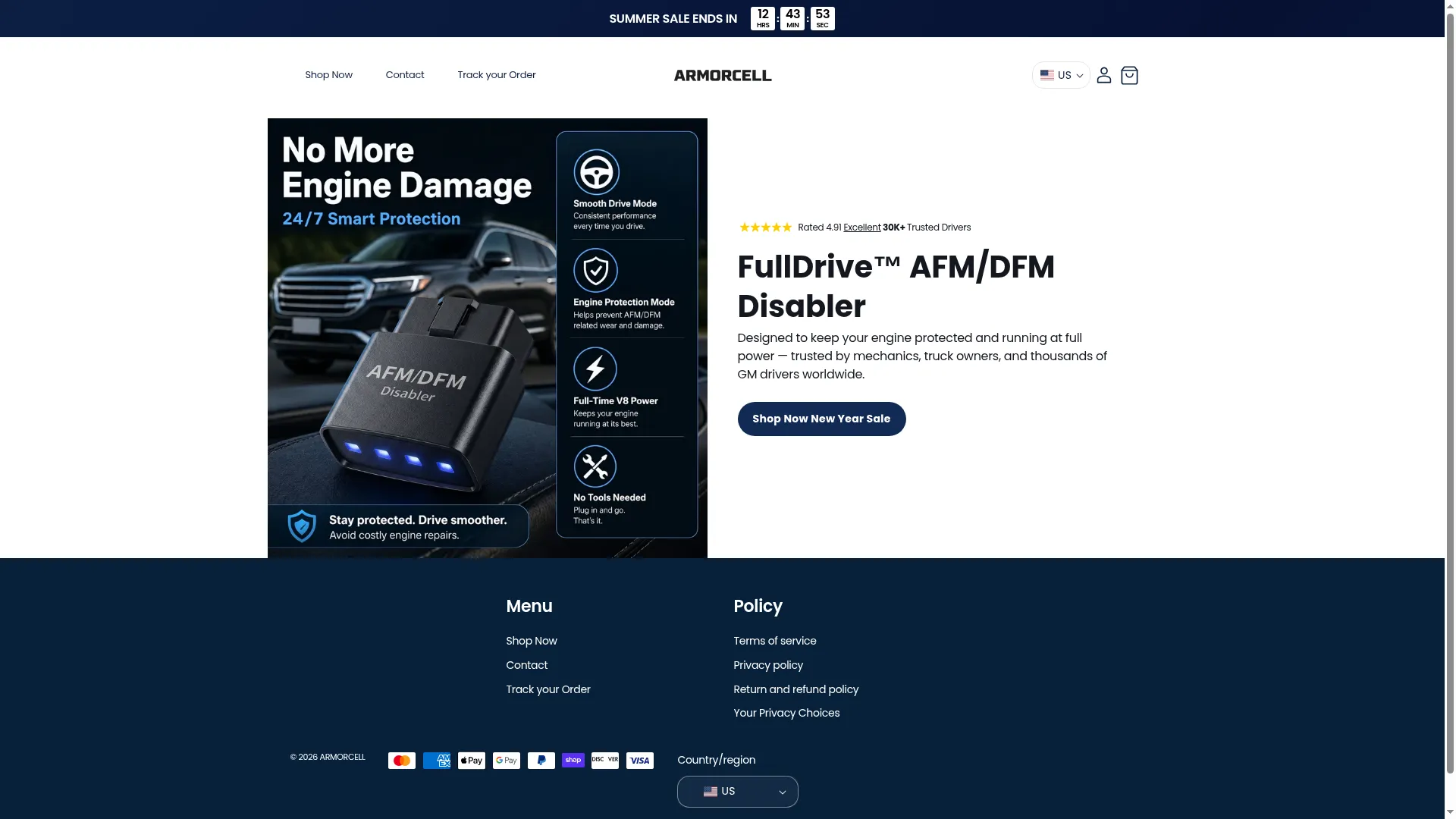This screenshot has width=1456, height=819.
Task: Open Return and refund policy link
Action: point(796,689)
